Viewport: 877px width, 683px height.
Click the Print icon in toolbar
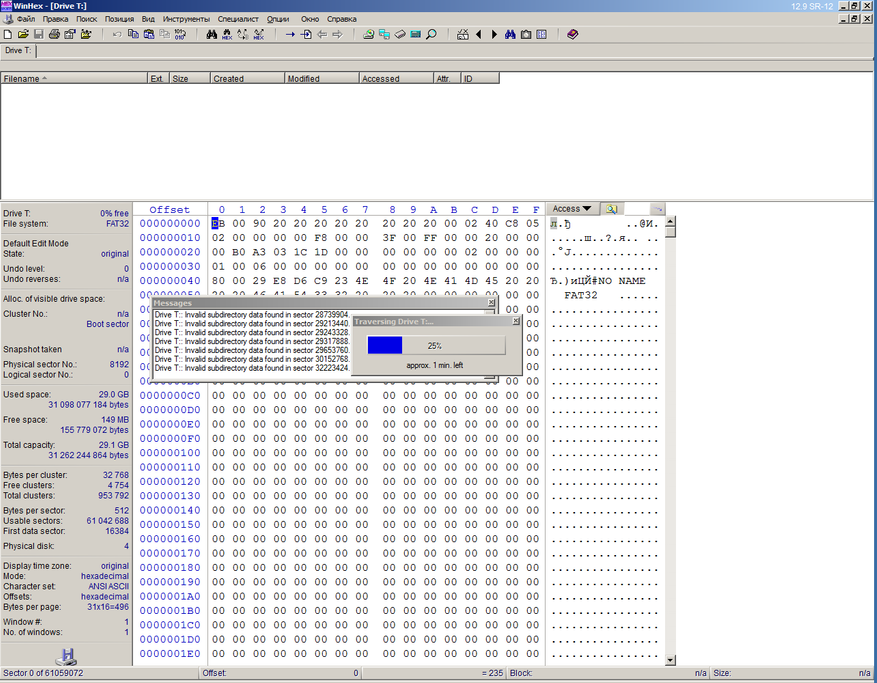pyautogui.click(x=54, y=34)
